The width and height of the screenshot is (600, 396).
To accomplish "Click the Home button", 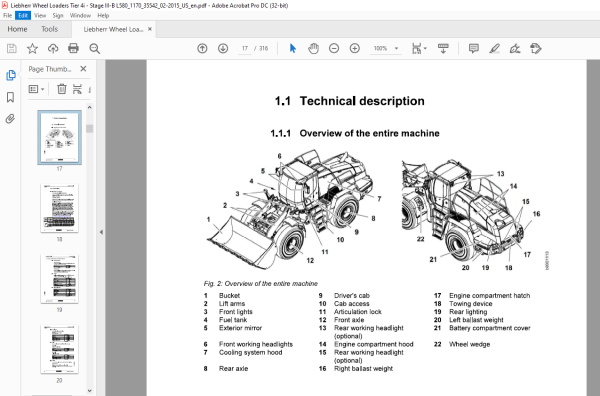I will pyautogui.click(x=17, y=29).
